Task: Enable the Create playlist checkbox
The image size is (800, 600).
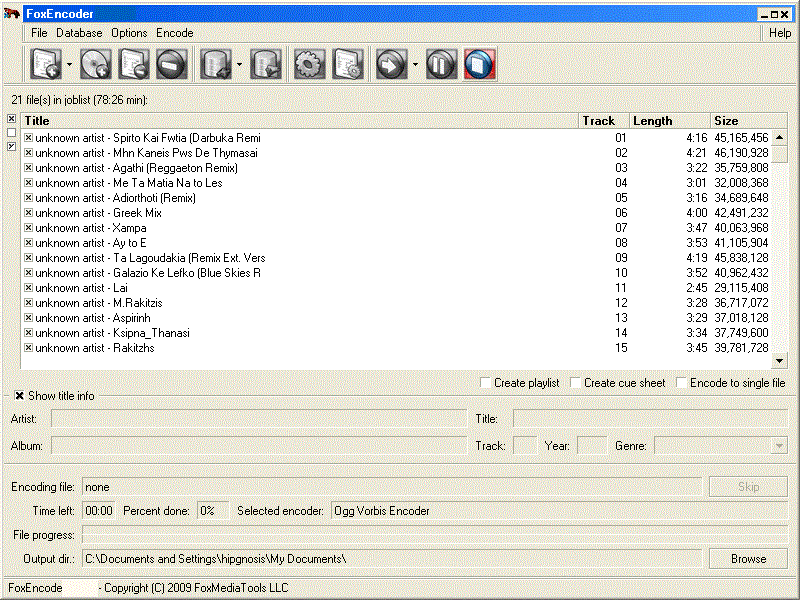Action: (486, 383)
